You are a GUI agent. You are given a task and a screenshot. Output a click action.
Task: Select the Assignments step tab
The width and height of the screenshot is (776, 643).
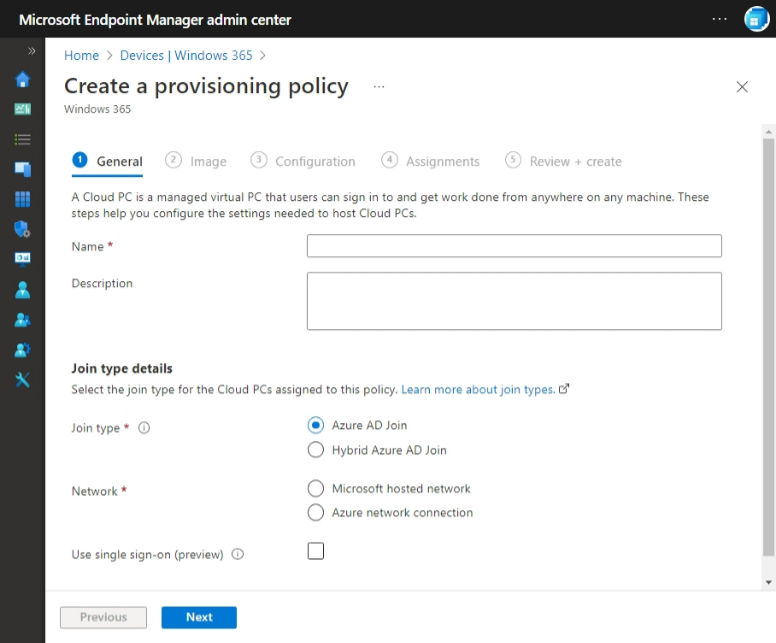pos(430,161)
